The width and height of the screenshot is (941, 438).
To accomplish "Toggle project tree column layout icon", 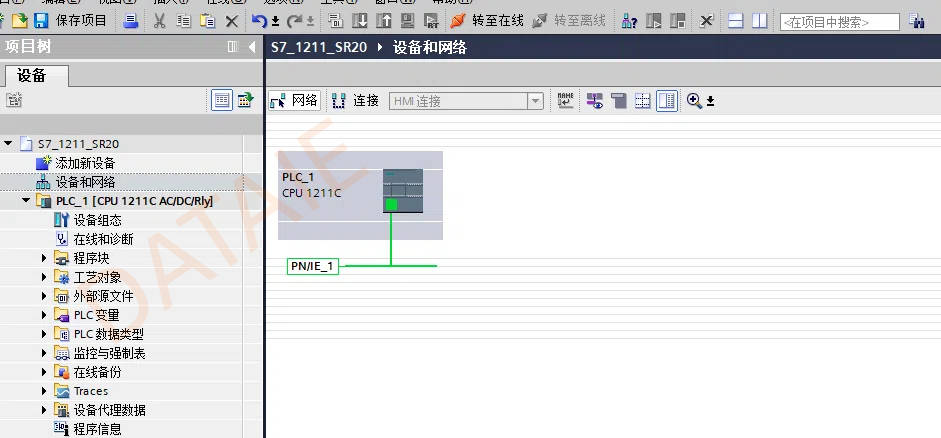I will coord(233,47).
